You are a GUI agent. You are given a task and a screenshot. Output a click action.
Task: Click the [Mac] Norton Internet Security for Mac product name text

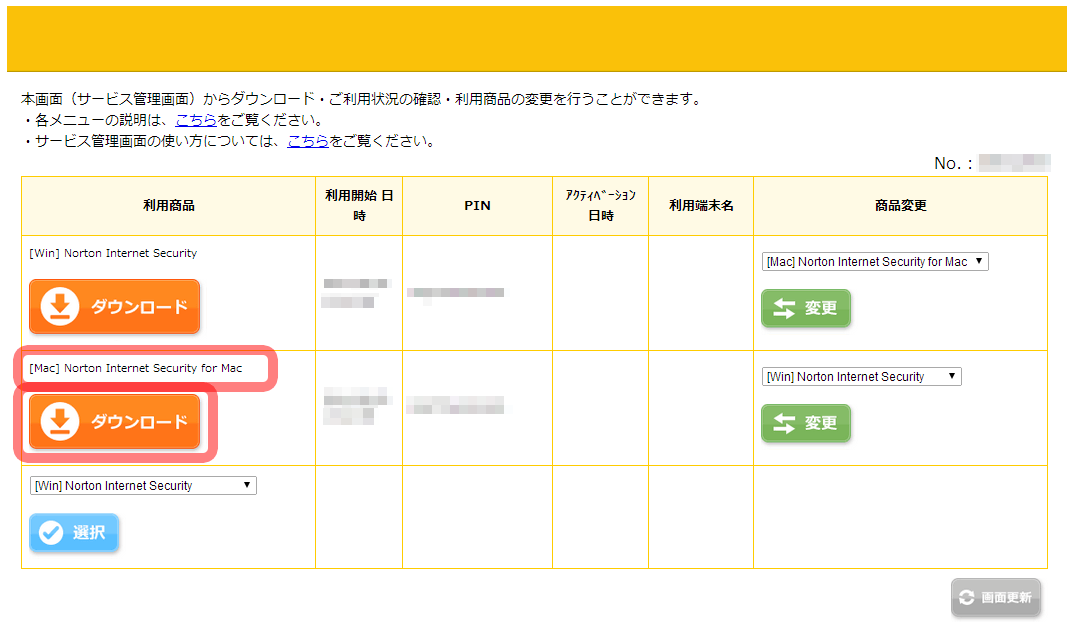coord(135,368)
